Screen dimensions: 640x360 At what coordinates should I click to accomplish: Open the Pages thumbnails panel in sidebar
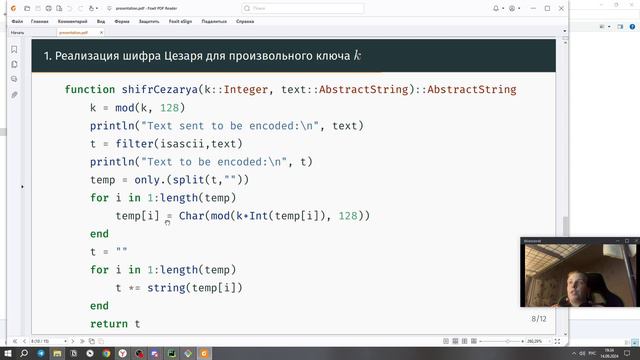[x=14, y=64]
